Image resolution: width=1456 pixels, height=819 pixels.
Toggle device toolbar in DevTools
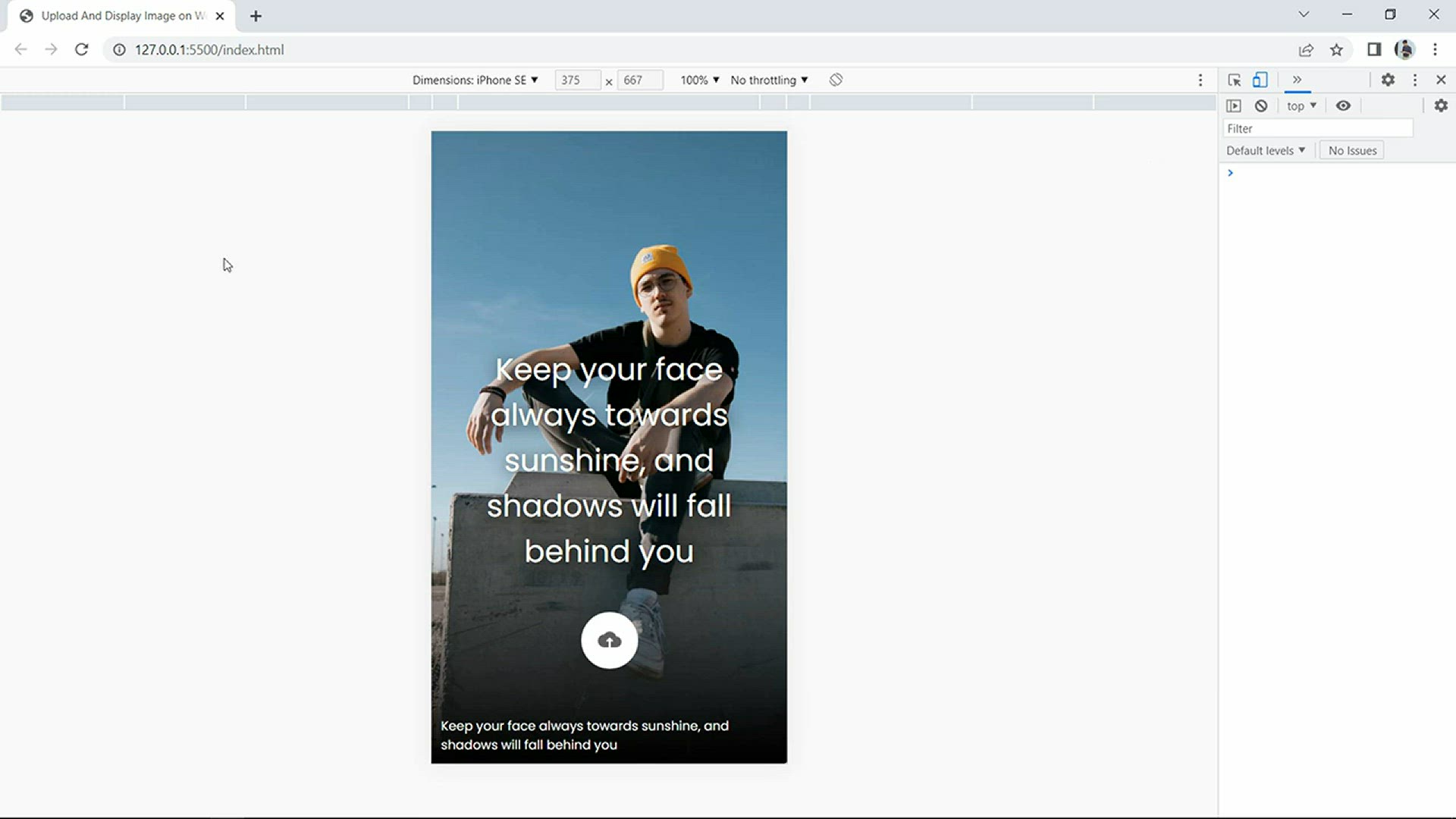1260,80
